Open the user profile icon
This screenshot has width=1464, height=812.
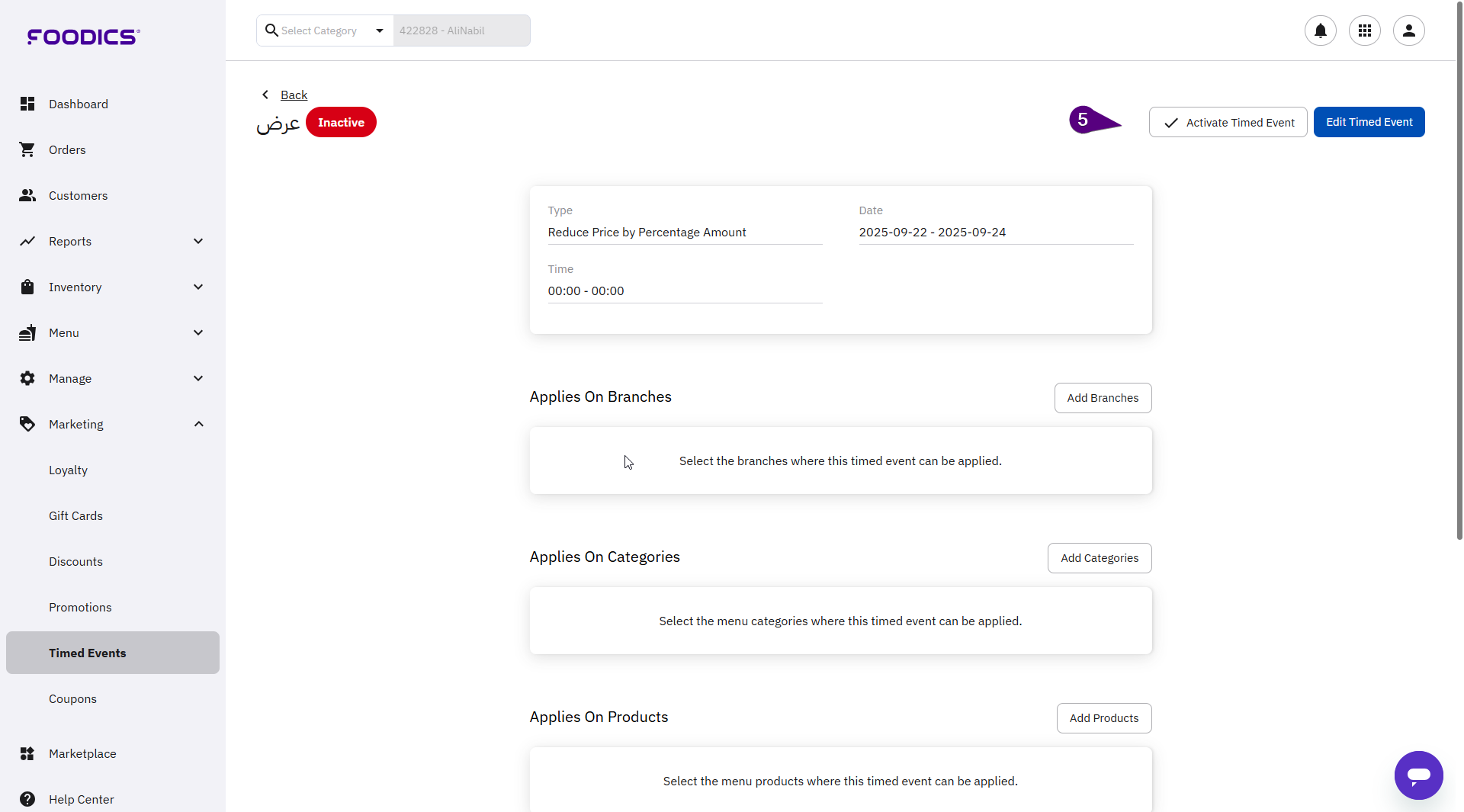point(1408,30)
